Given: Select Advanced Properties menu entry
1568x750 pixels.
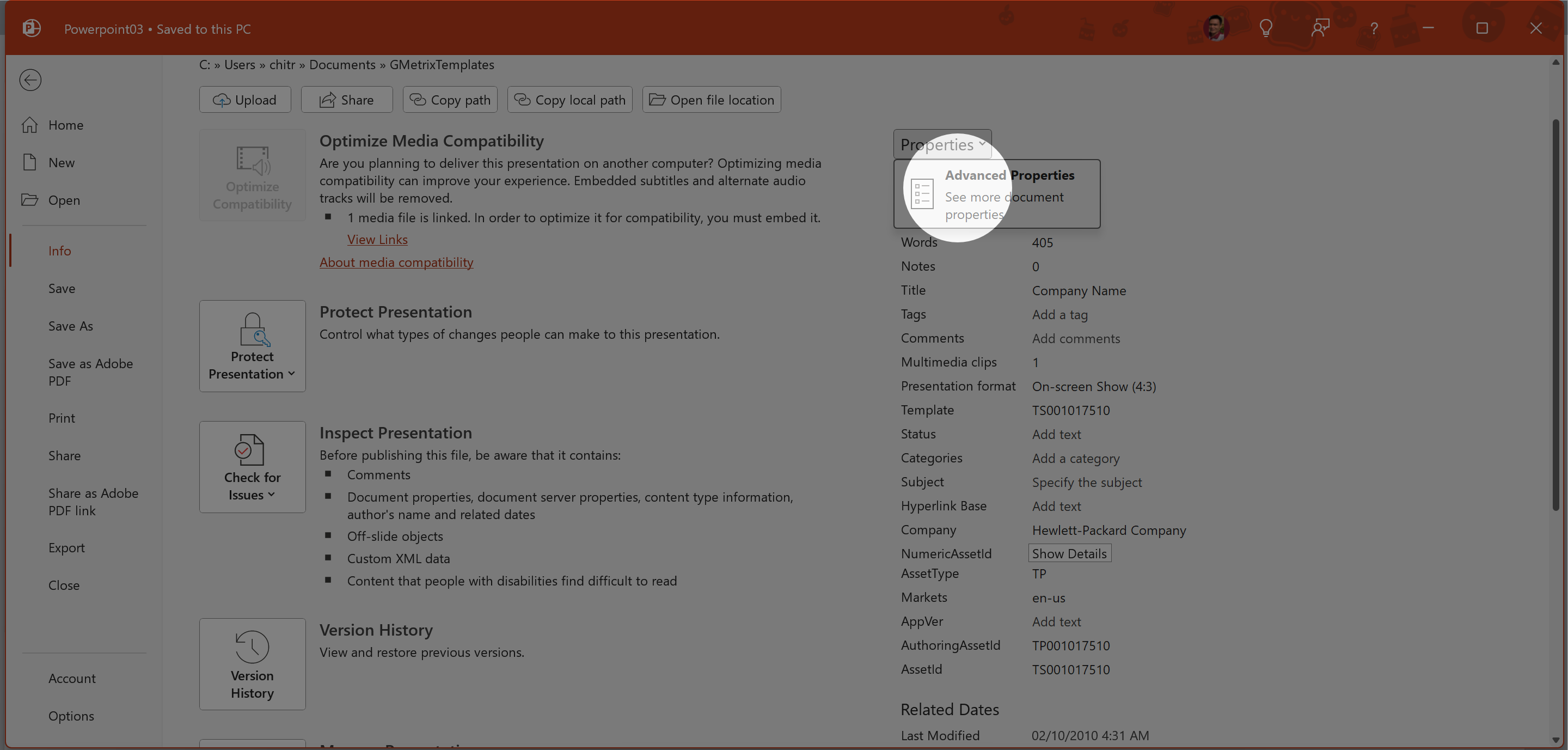Looking at the screenshot, I should 996,193.
